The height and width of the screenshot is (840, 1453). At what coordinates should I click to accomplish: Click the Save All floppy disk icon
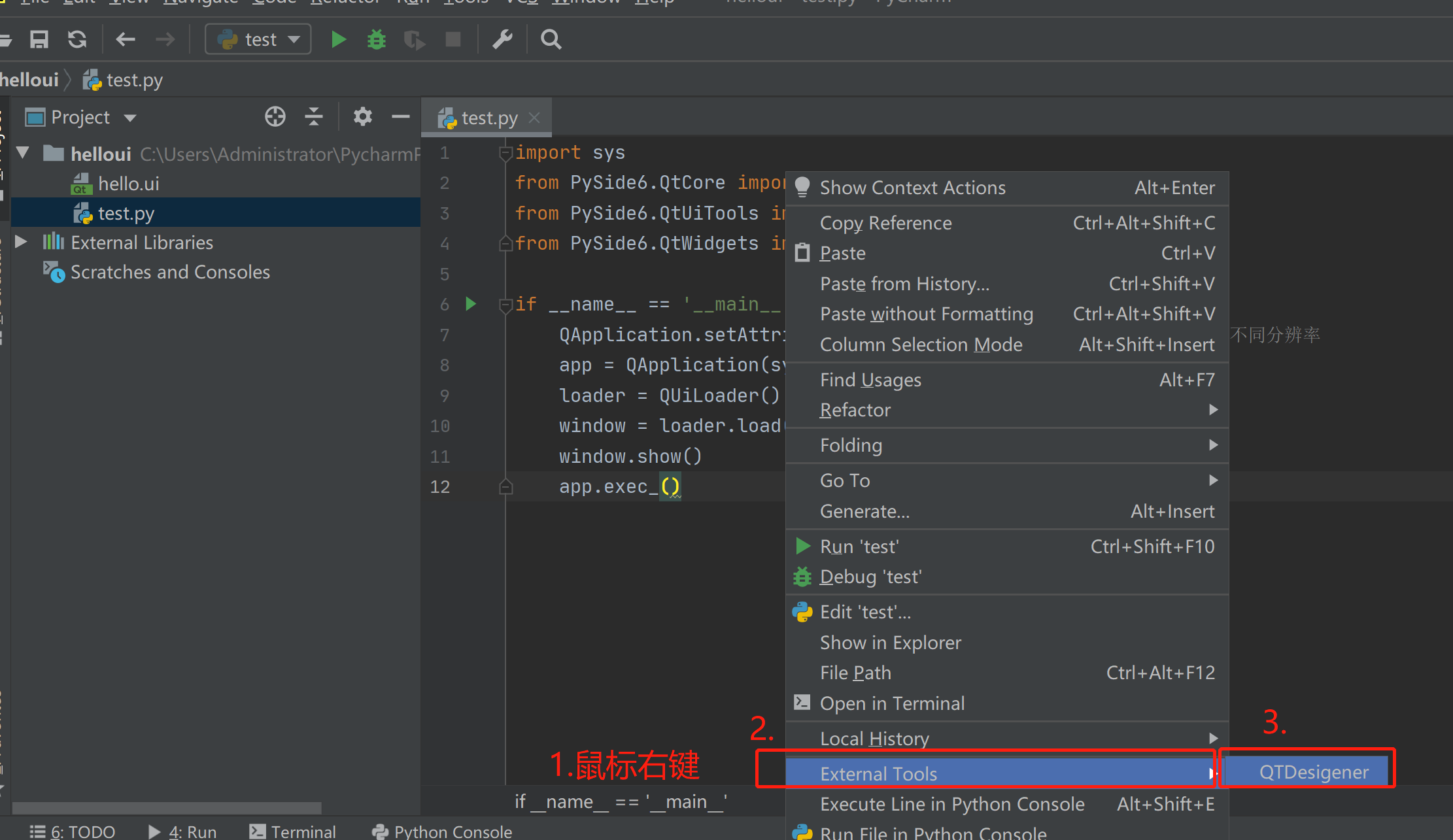click(x=39, y=39)
